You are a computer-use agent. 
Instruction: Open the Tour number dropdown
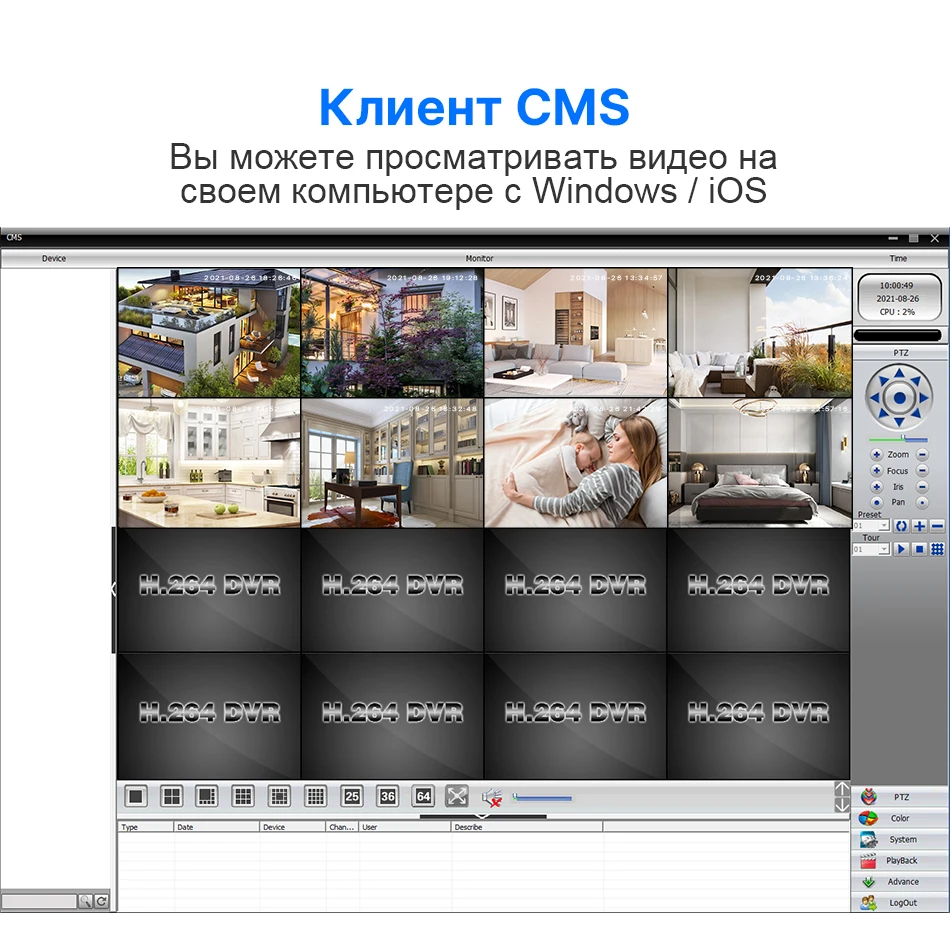point(884,549)
